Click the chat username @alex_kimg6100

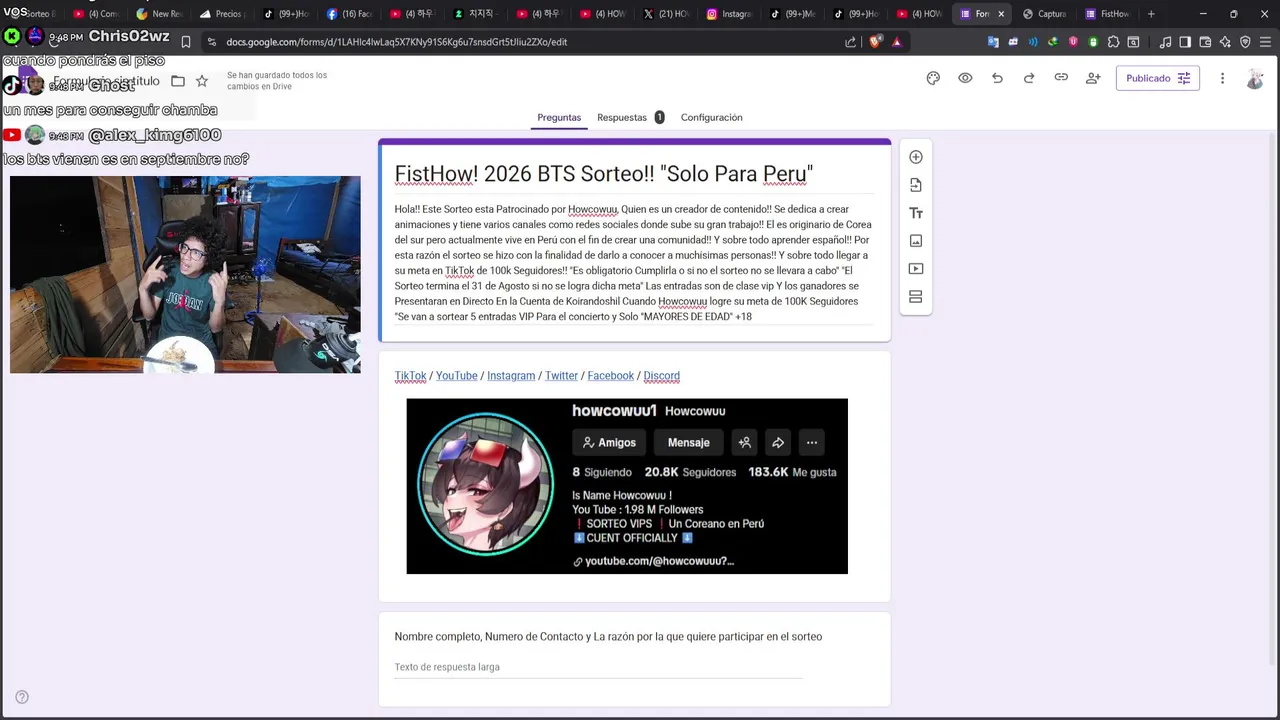[x=154, y=135]
